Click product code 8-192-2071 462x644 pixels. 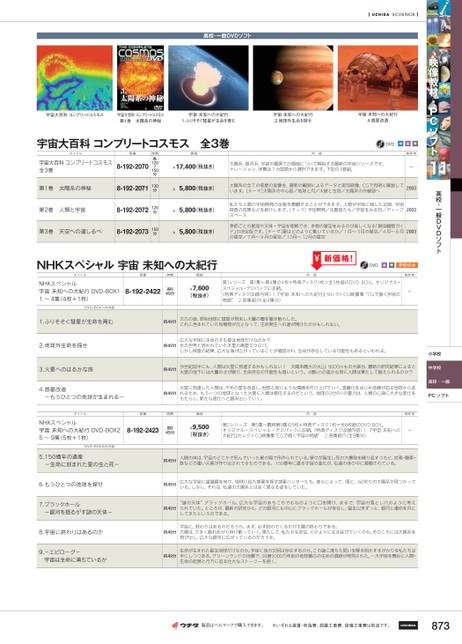click(132, 188)
